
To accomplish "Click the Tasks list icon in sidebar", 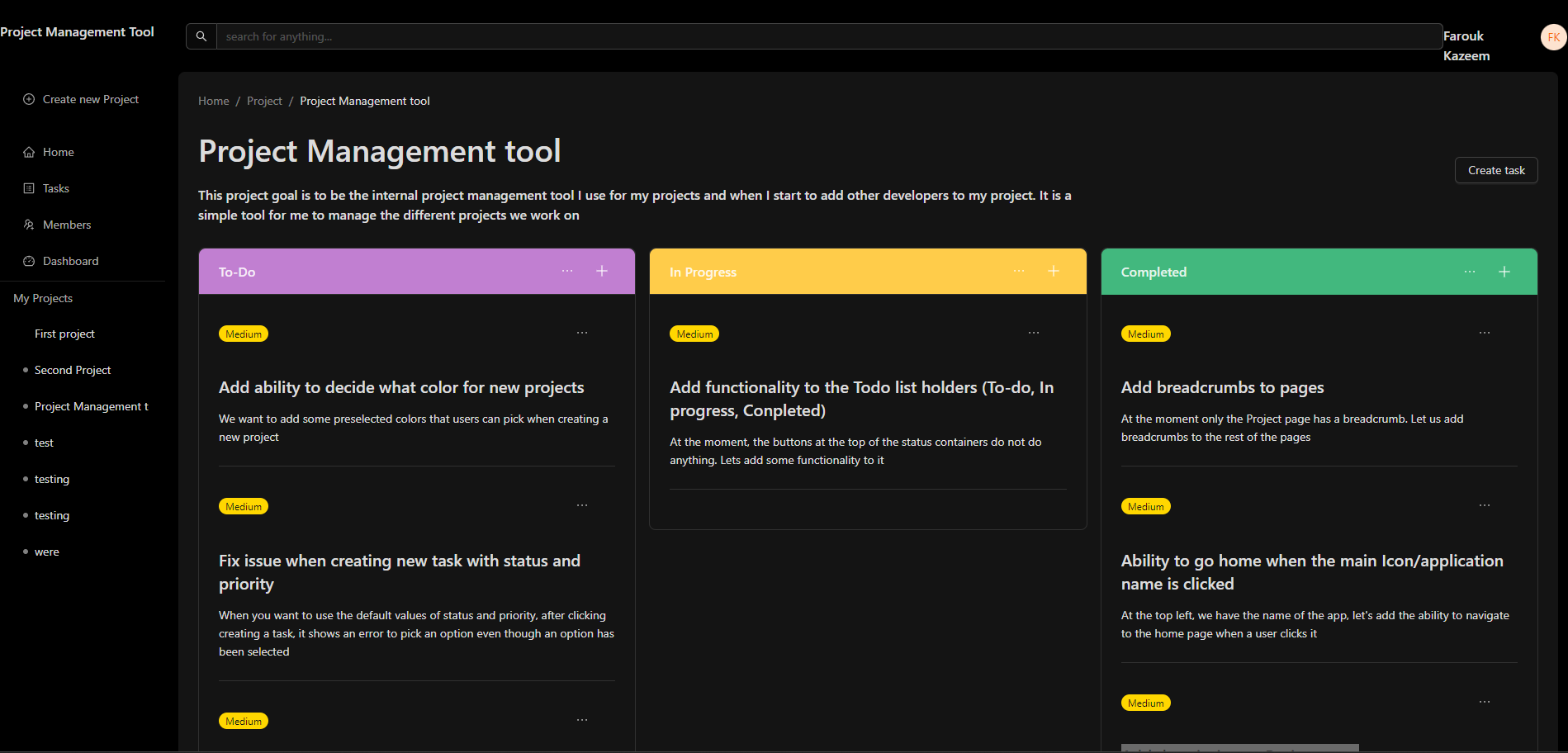I will pyautogui.click(x=29, y=188).
